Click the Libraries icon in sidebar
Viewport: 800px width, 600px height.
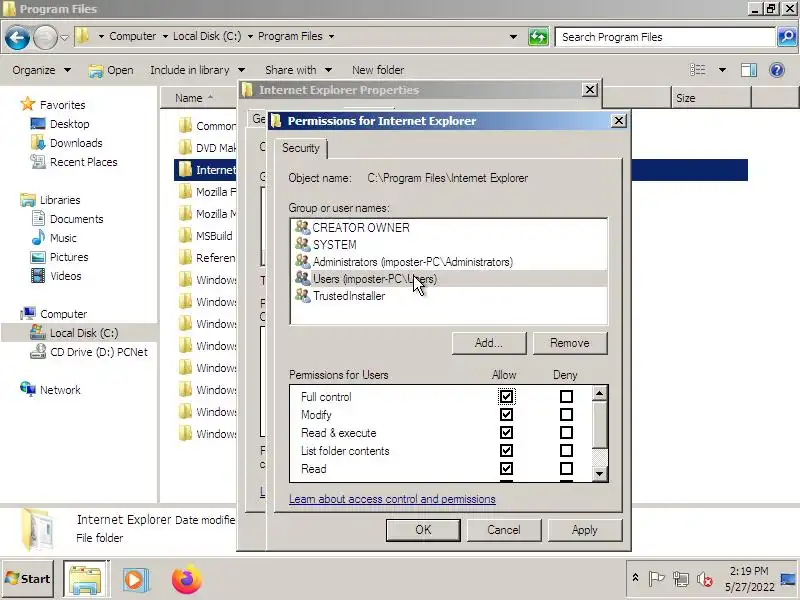[x=28, y=200]
